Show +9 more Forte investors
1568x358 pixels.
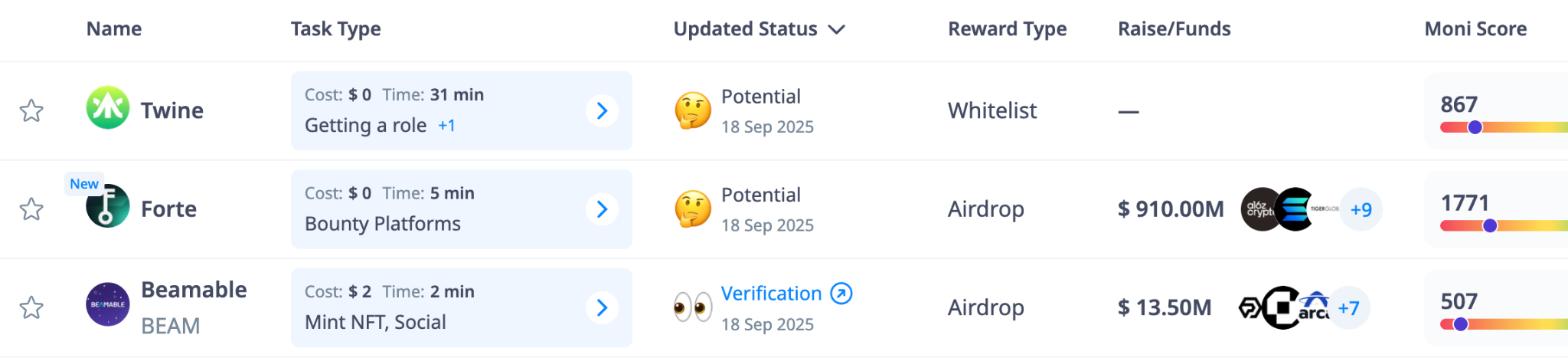tap(1361, 209)
